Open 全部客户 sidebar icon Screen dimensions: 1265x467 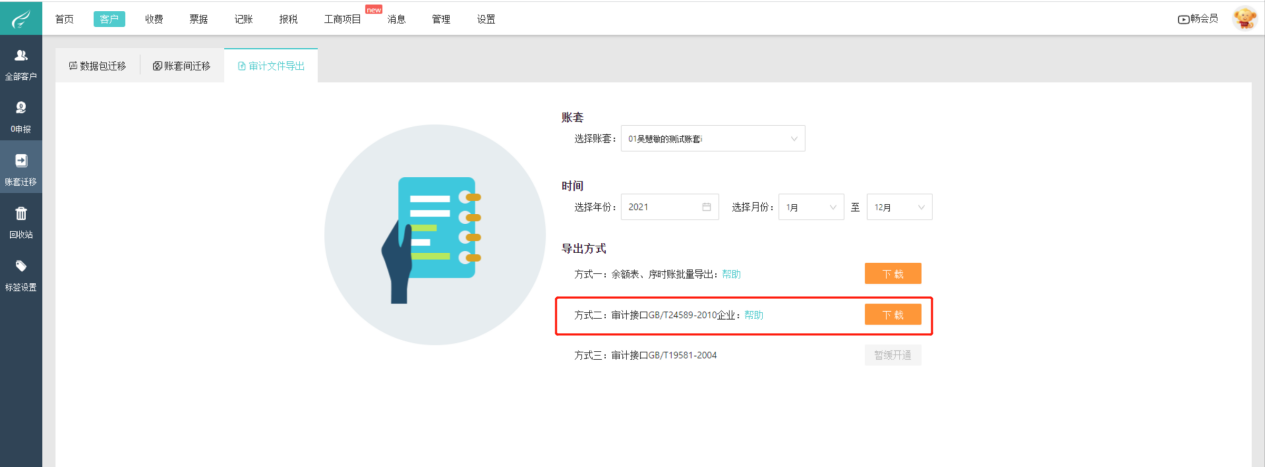[21, 56]
